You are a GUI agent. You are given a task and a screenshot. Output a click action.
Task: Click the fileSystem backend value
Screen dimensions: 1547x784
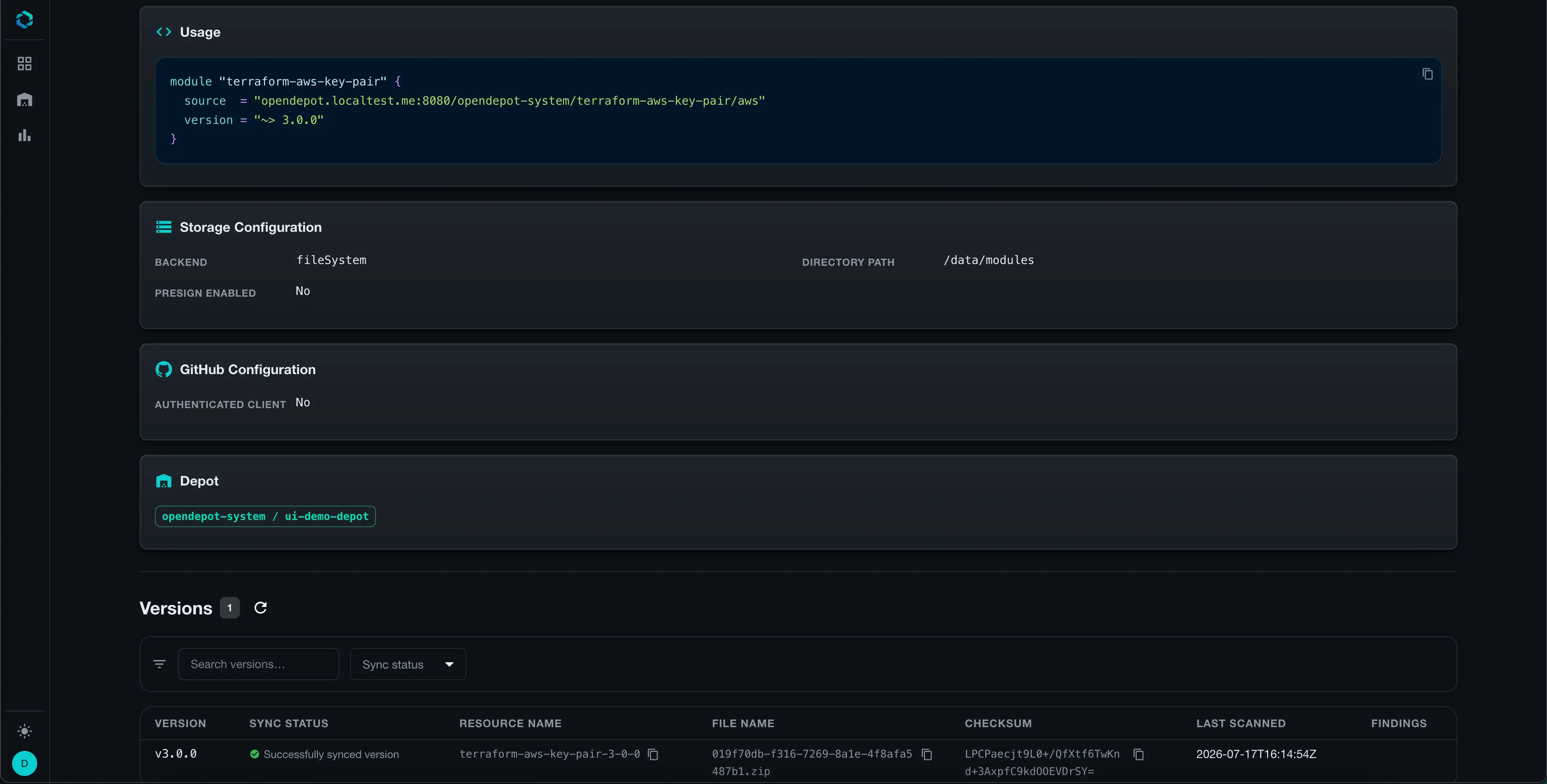332,260
